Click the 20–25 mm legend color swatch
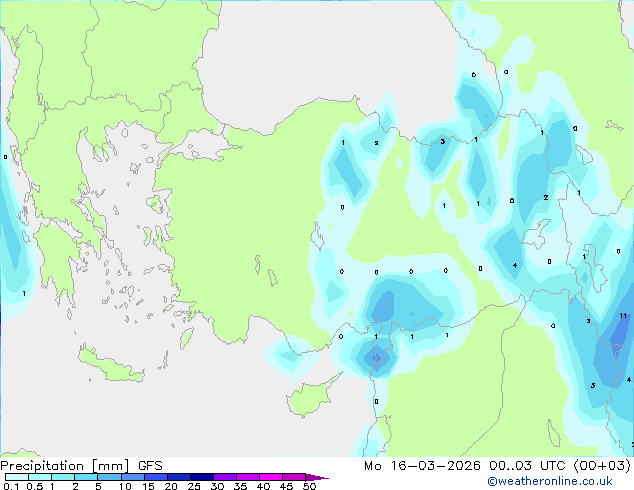 (179, 477)
